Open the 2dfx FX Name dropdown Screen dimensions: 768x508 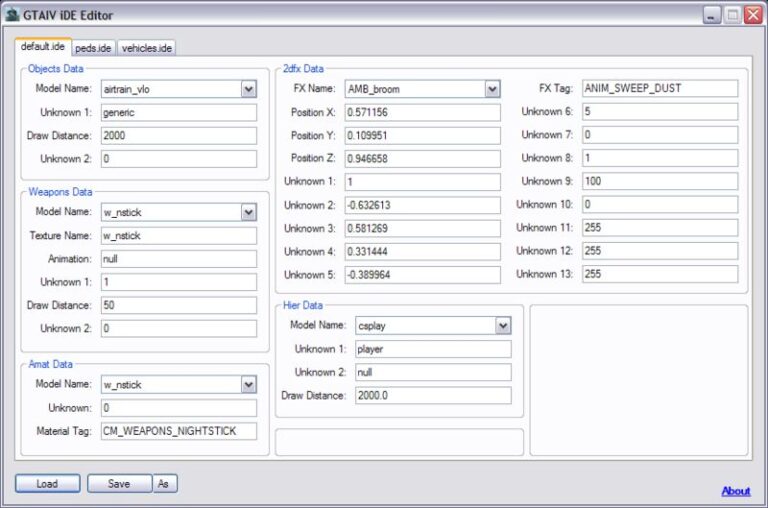(x=492, y=89)
